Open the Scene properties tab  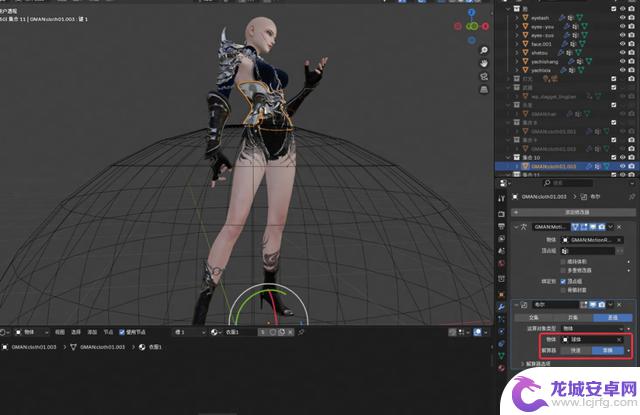502,251
